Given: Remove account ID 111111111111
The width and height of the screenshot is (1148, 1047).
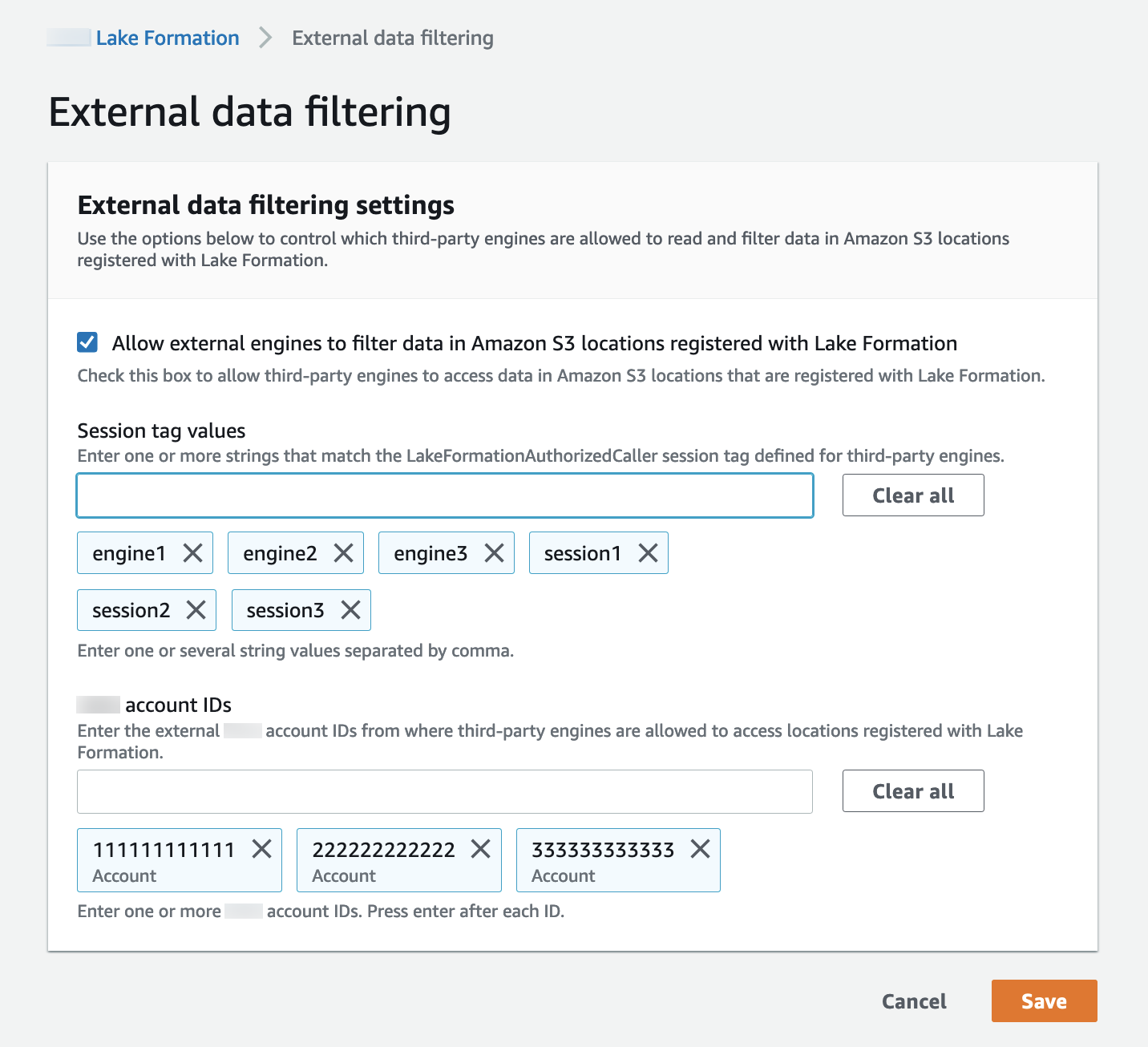Looking at the screenshot, I should (261, 849).
